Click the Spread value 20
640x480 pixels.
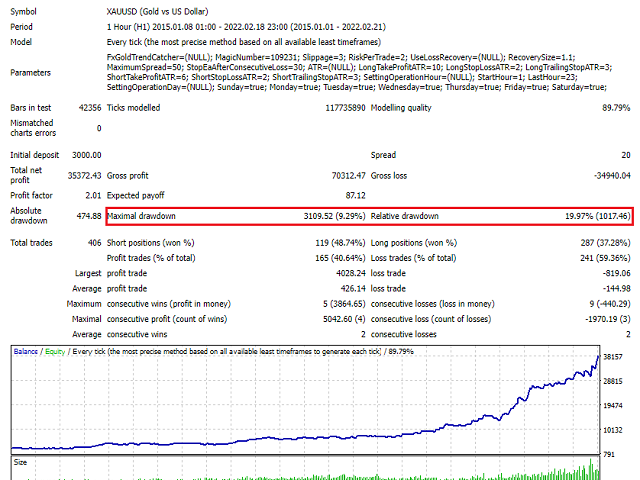[626, 155]
